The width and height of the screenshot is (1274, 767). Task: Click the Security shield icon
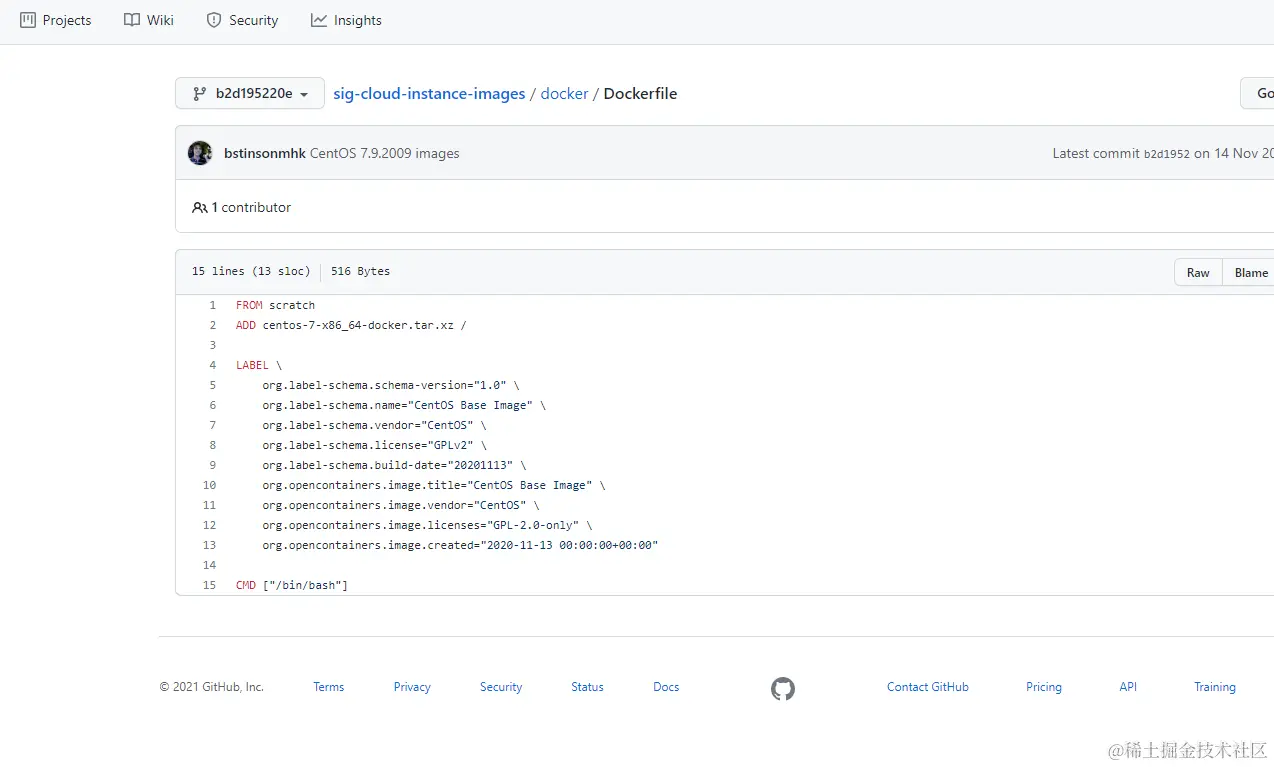point(214,20)
